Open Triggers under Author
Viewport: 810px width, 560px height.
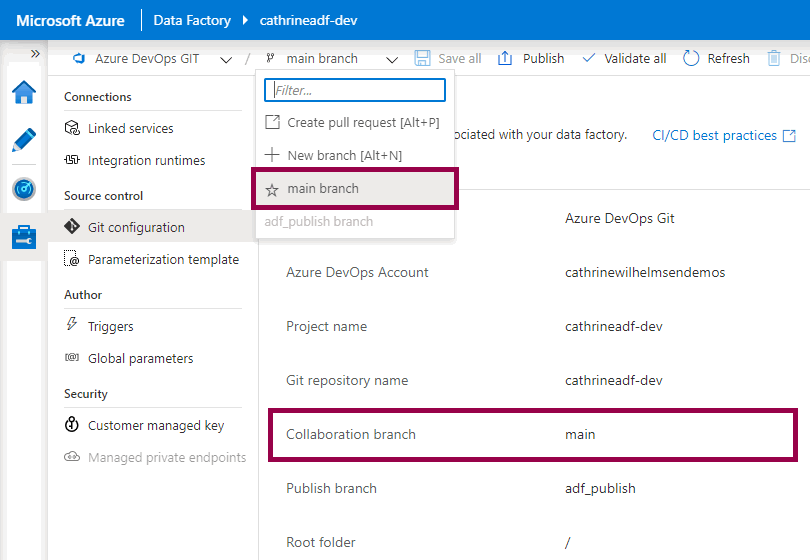pos(110,326)
